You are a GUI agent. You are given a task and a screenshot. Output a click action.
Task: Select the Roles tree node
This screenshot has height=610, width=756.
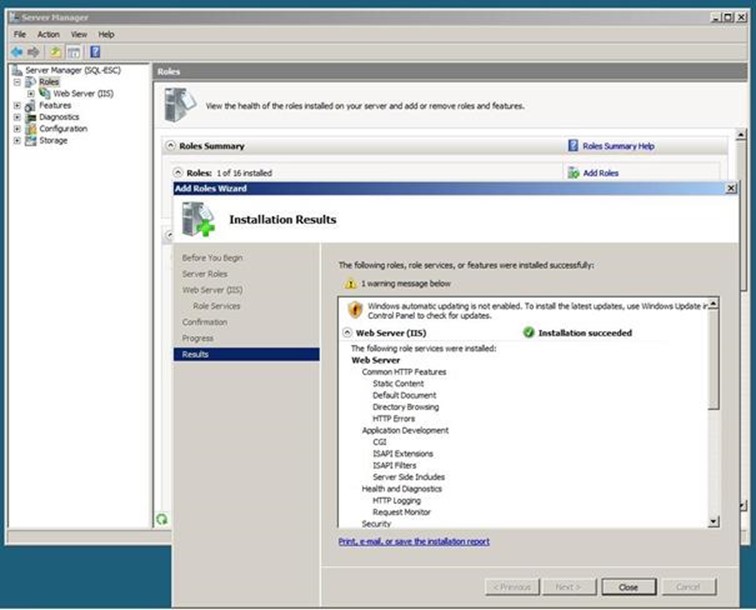click(x=49, y=81)
